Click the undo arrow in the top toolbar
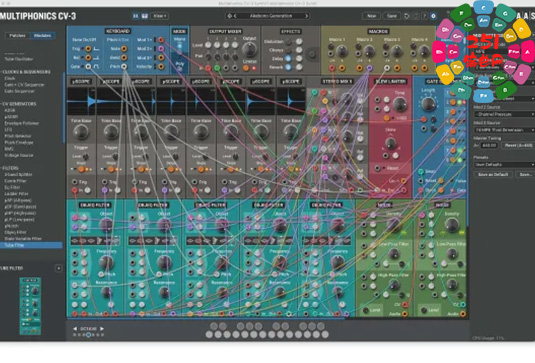The height and width of the screenshot is (363, 535). 407,16
